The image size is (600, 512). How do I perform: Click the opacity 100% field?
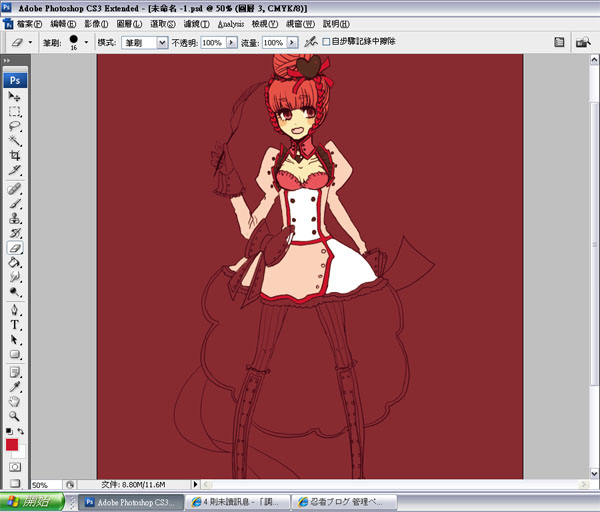pyautogui.click(x=214, y=42)
